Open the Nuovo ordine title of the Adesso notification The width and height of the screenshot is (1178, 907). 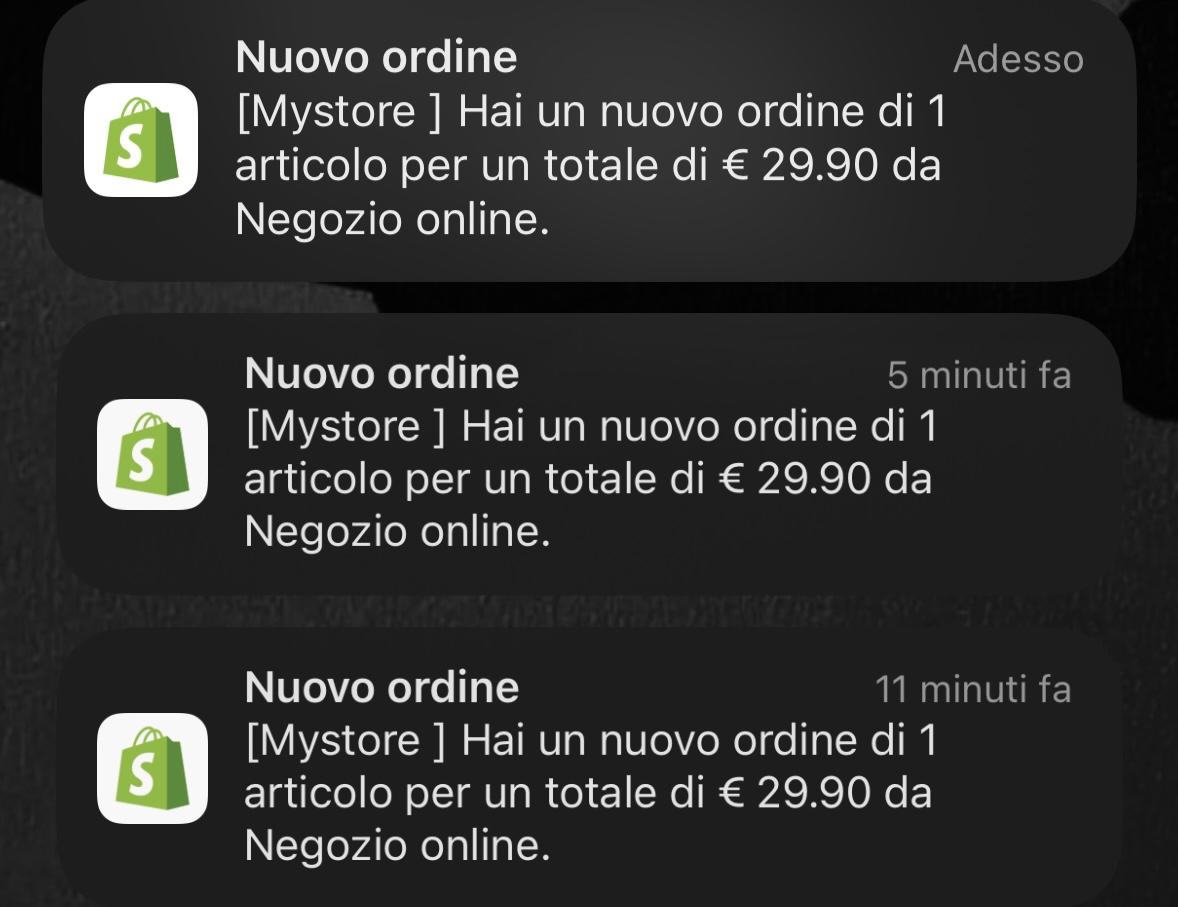point(376,57)
